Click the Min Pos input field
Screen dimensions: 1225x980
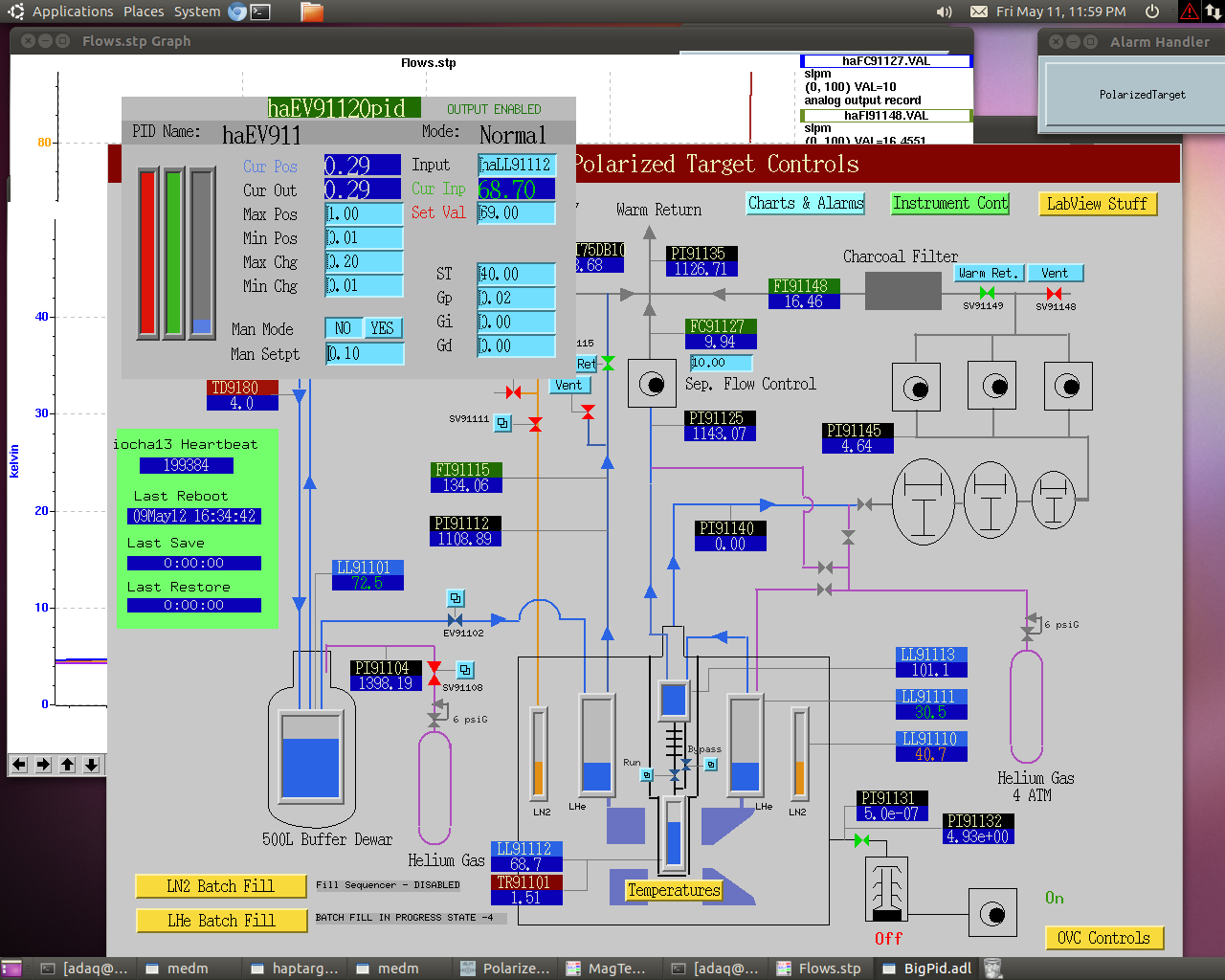365,238
